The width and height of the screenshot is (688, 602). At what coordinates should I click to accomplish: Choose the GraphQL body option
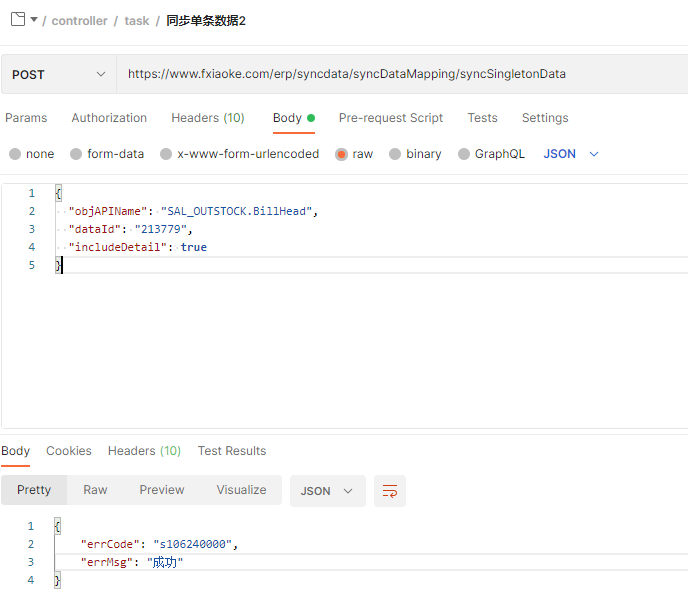464,154
